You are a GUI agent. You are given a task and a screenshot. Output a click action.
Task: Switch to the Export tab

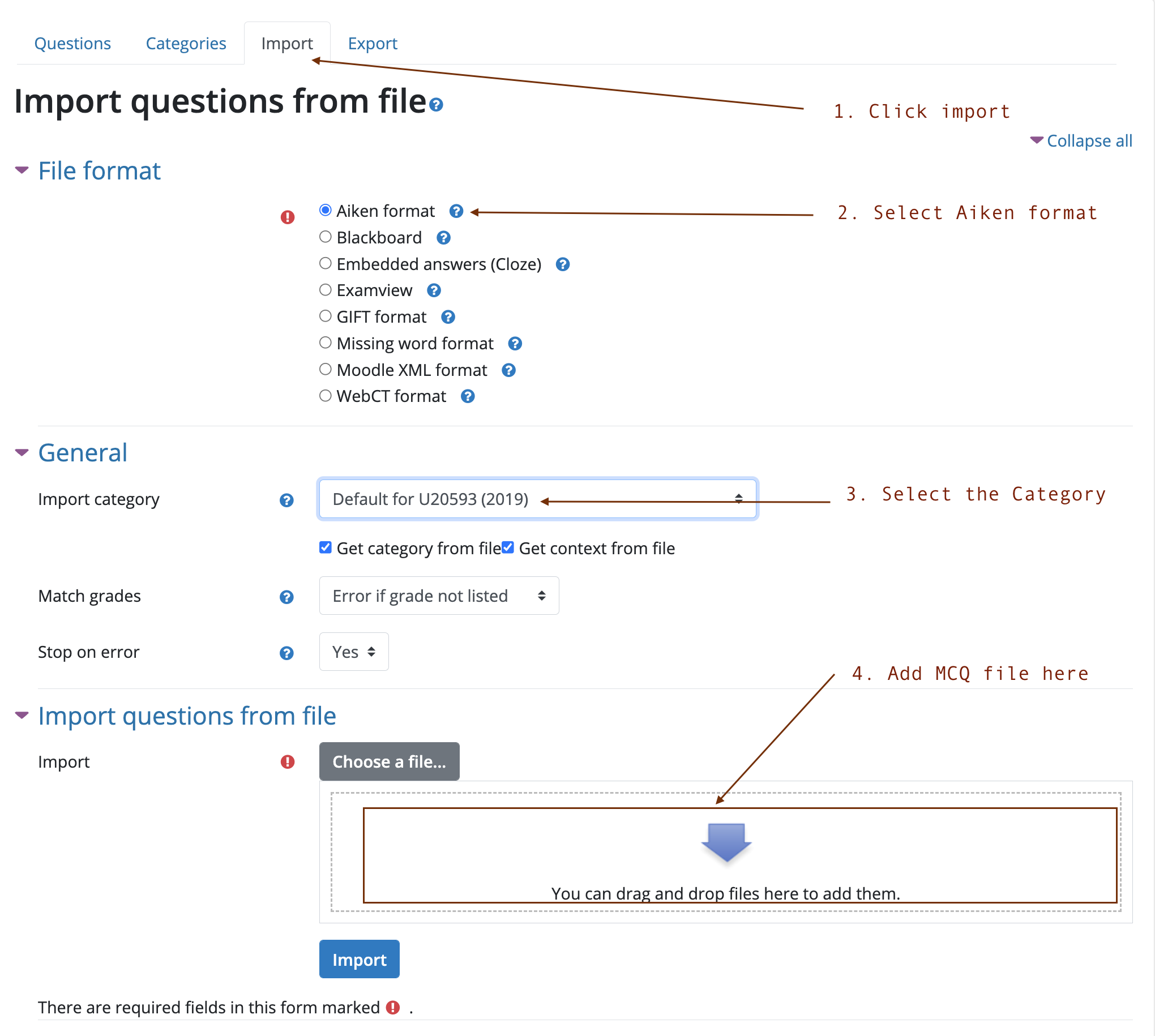point(373,42)
